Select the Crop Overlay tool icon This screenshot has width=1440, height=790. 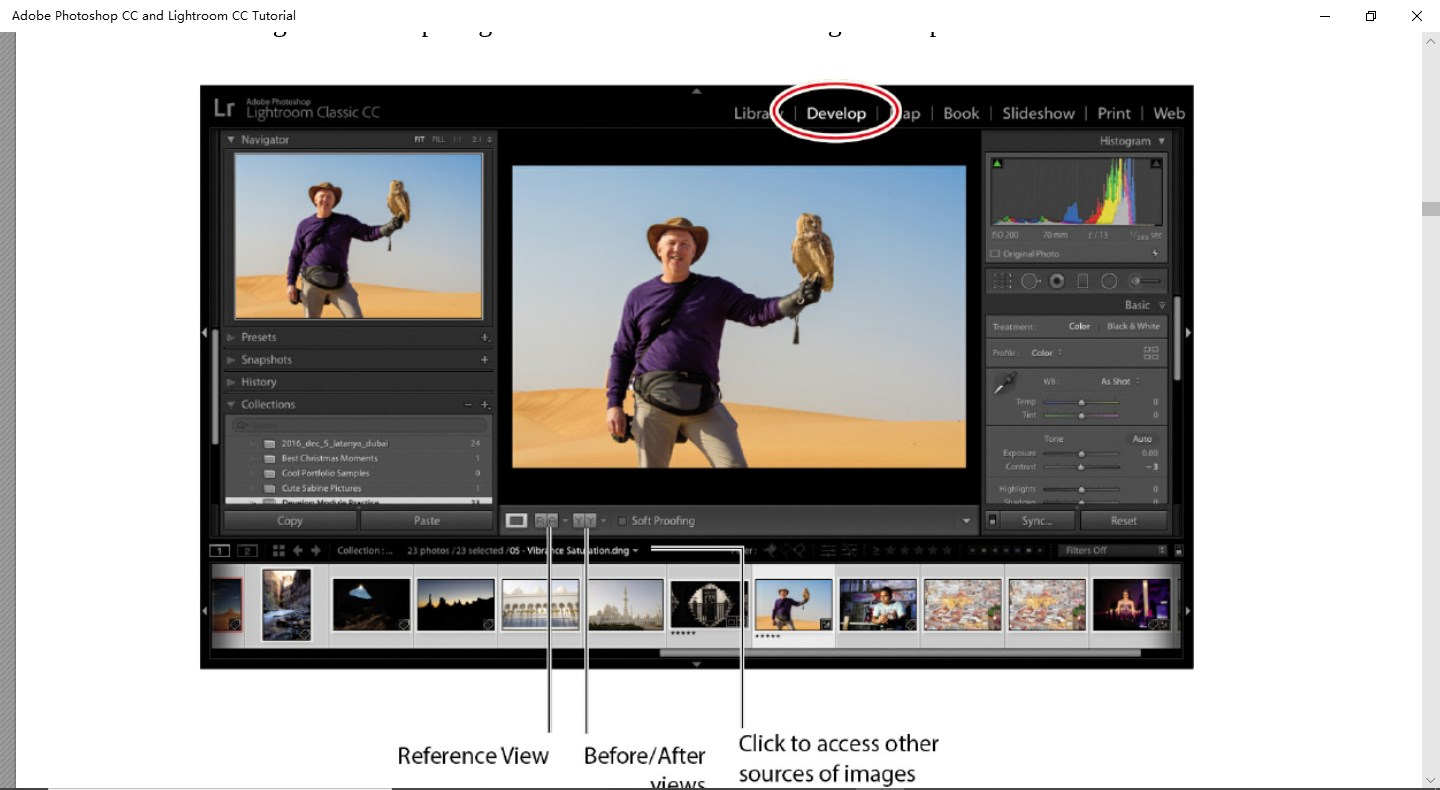pos(1001,282)
